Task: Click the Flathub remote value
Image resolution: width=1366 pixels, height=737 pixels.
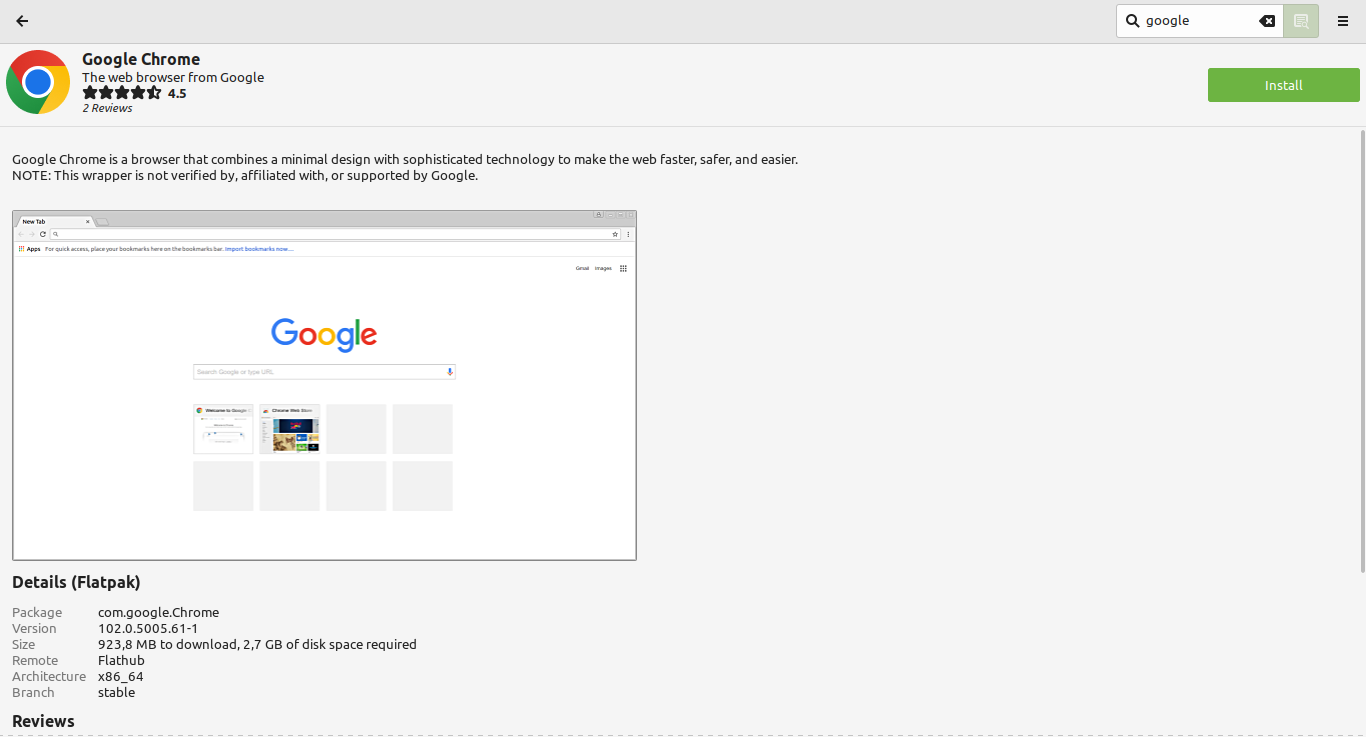Action: [121, 660]
